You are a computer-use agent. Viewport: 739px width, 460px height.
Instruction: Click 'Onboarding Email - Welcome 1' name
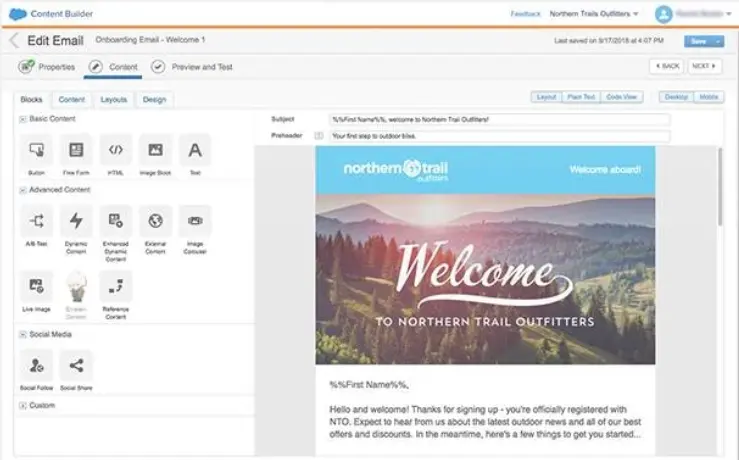[x=150, y=40]
